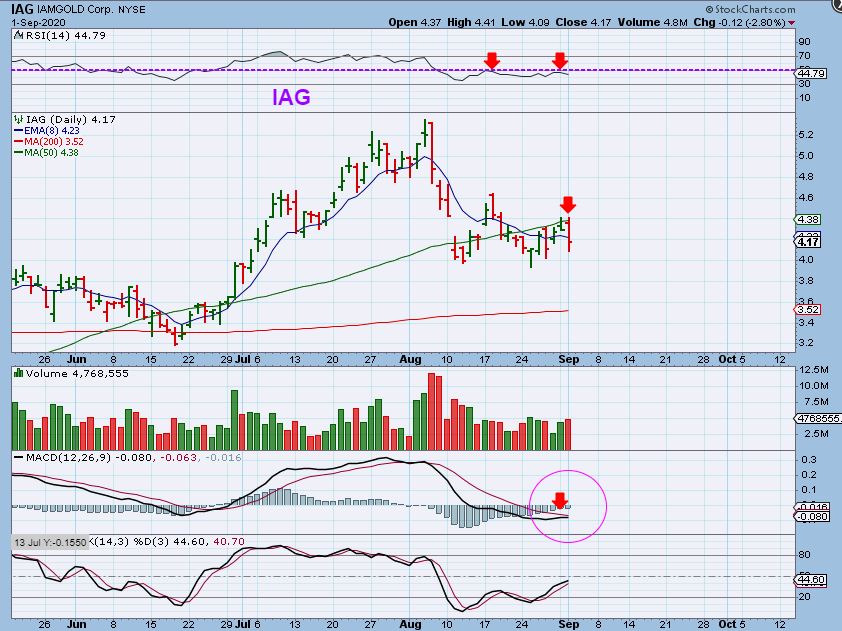Click the MA(50) 4.38 legend text
Screen dimensions: 842x631
51,153
